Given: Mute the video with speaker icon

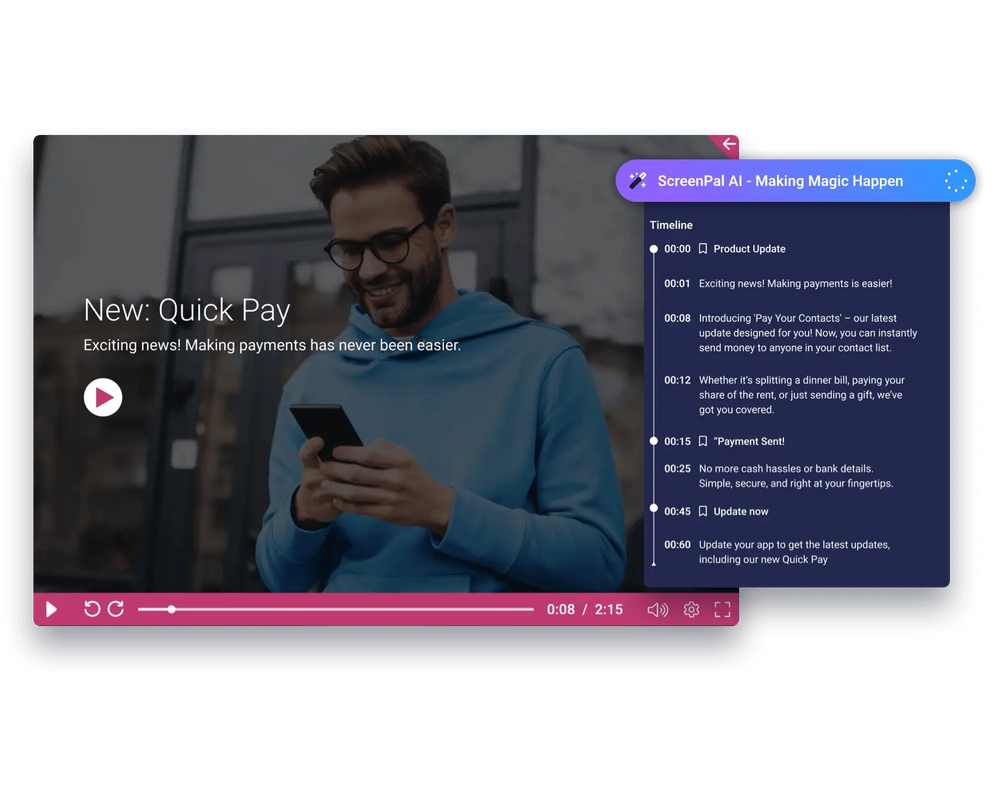Looking at the screenshot, I should point(657,610).
